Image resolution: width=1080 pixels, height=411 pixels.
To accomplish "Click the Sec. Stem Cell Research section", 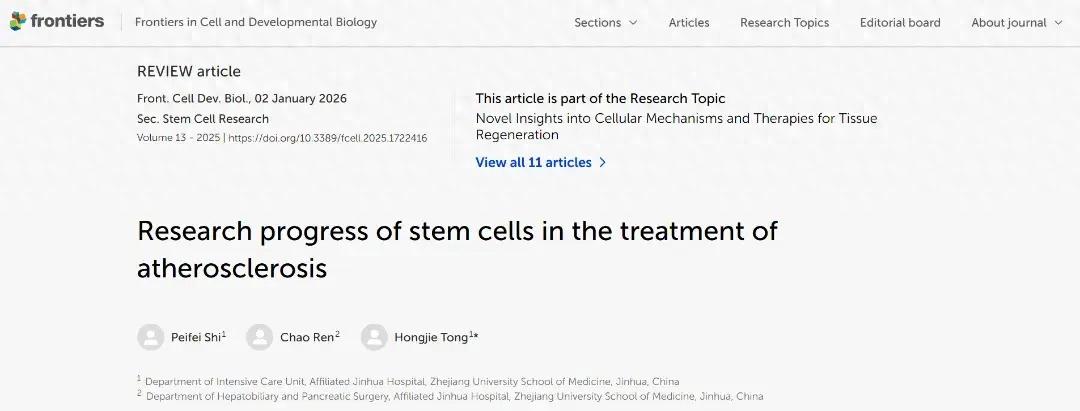I will coord(203,119).
